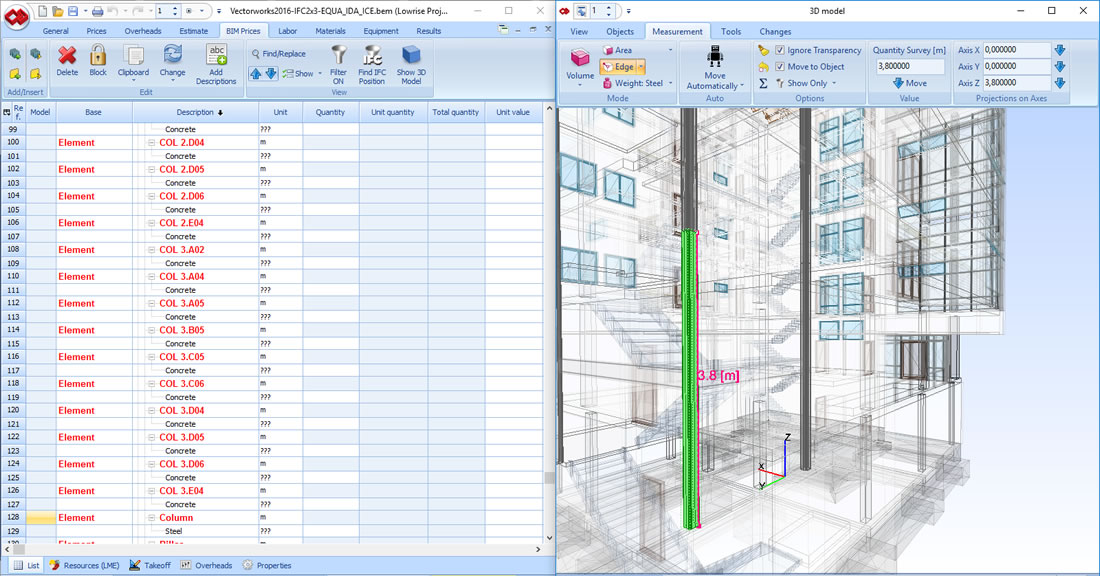Click the Quantity Survey value field
The image size is (1100, 576).
point(909,66)
